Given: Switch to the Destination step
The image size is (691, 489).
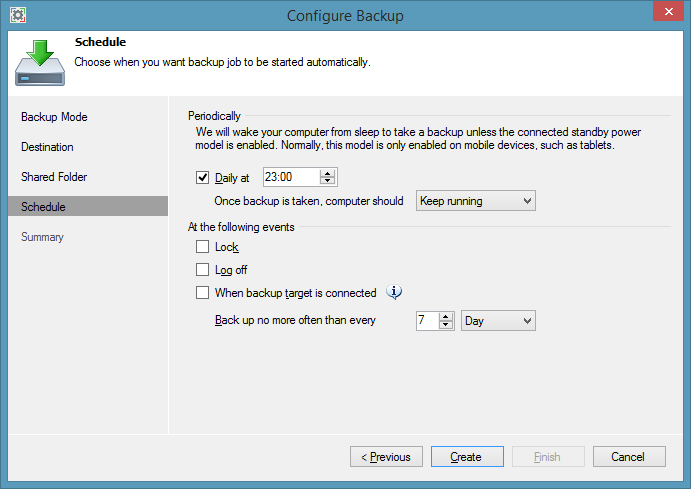Looking at the screenshot, I should [x=48, y=147].
